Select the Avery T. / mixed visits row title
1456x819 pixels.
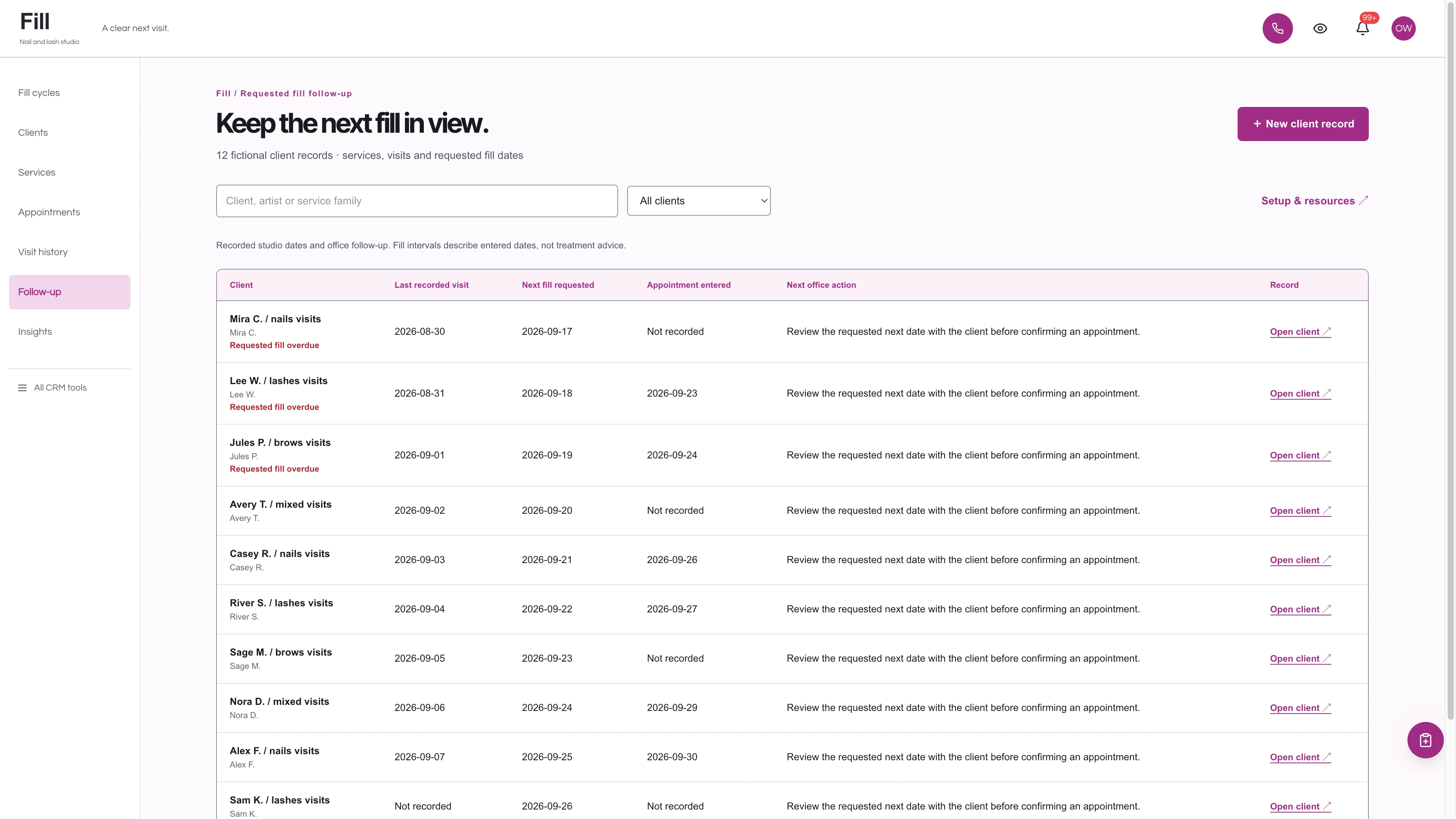[x=280, y=504]
